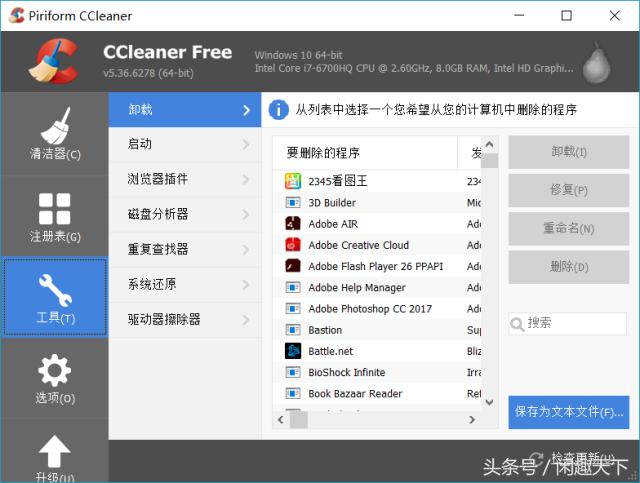Open the 磁盘分析器 disk analyzer tab
The width and height of the screenshot is (640, 483).
pyautogui.click(x=184, y=214)
